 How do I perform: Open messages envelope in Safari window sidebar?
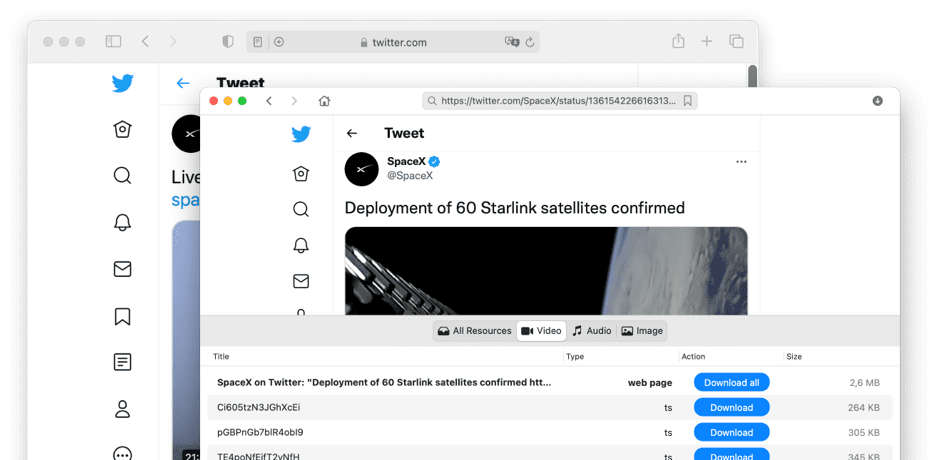(122, 269)
